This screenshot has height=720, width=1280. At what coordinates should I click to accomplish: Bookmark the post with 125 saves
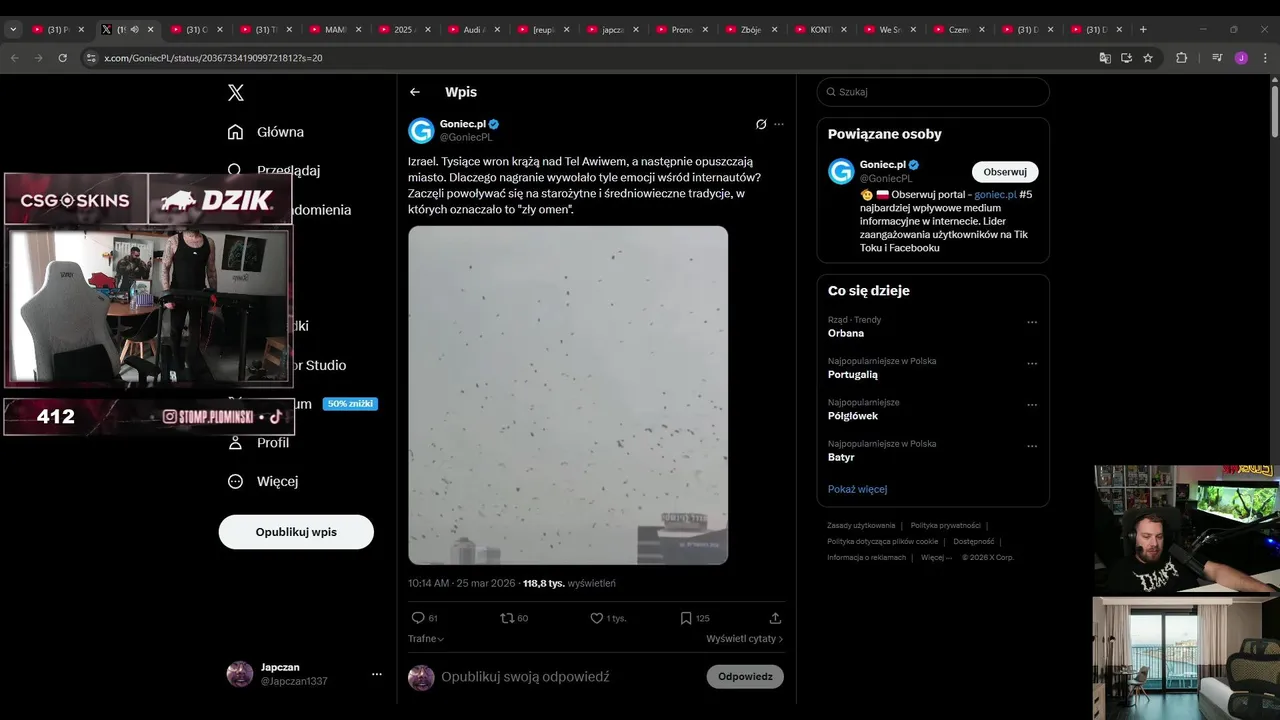pos(686,618)
